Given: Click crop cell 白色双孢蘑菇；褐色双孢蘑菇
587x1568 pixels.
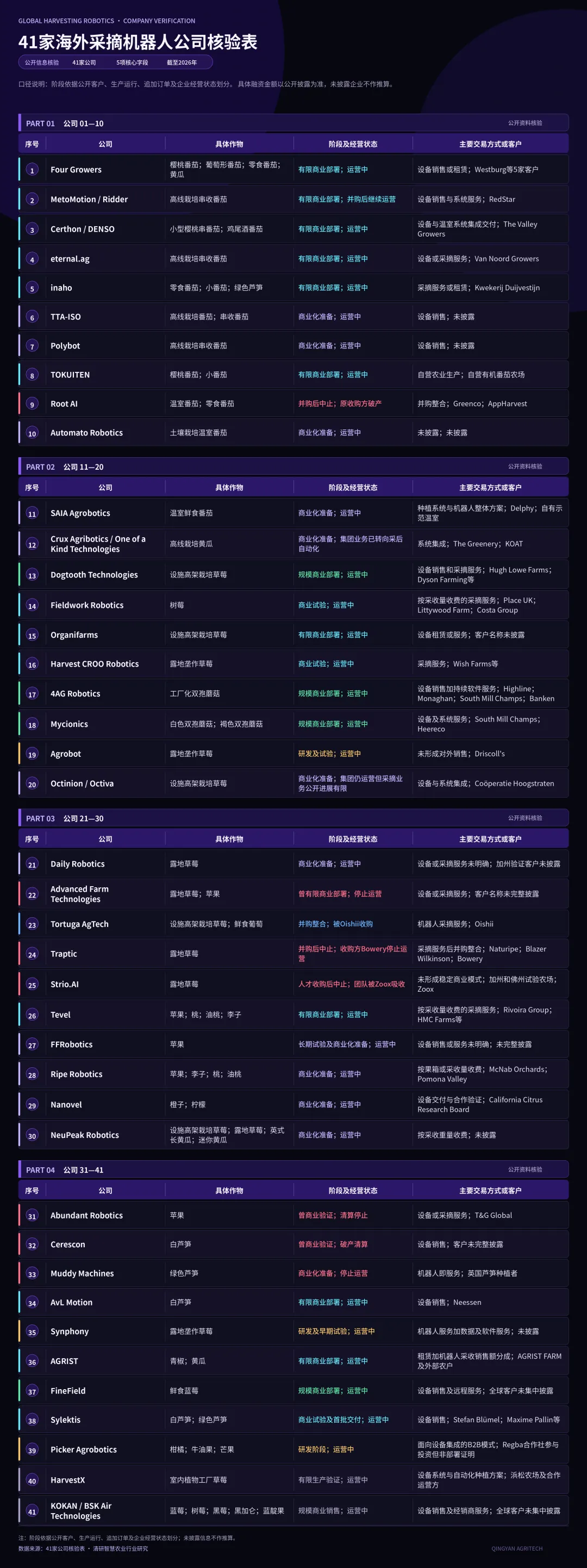Looking at the screenshot, I should coord(216,724).
